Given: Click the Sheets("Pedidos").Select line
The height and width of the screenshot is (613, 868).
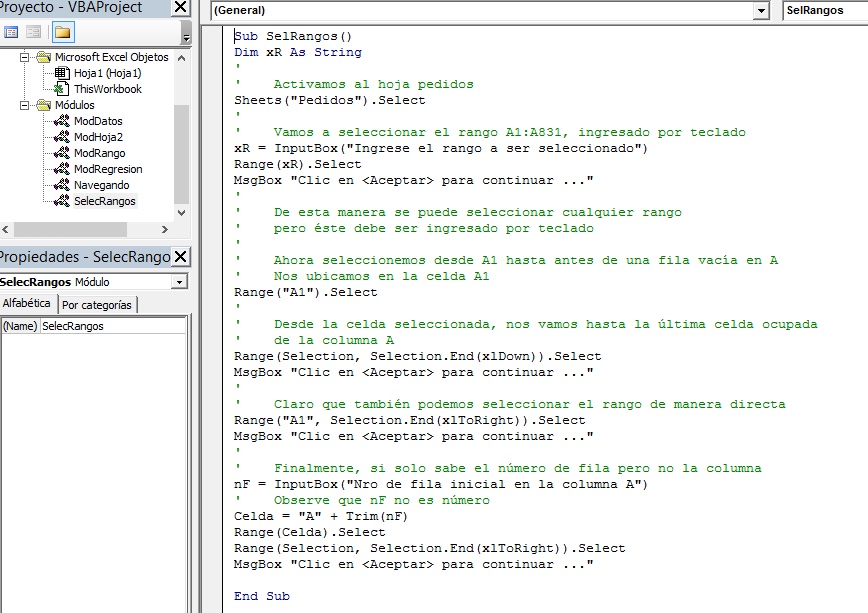Looking at the screenshot, I should [x=330, y=100].
